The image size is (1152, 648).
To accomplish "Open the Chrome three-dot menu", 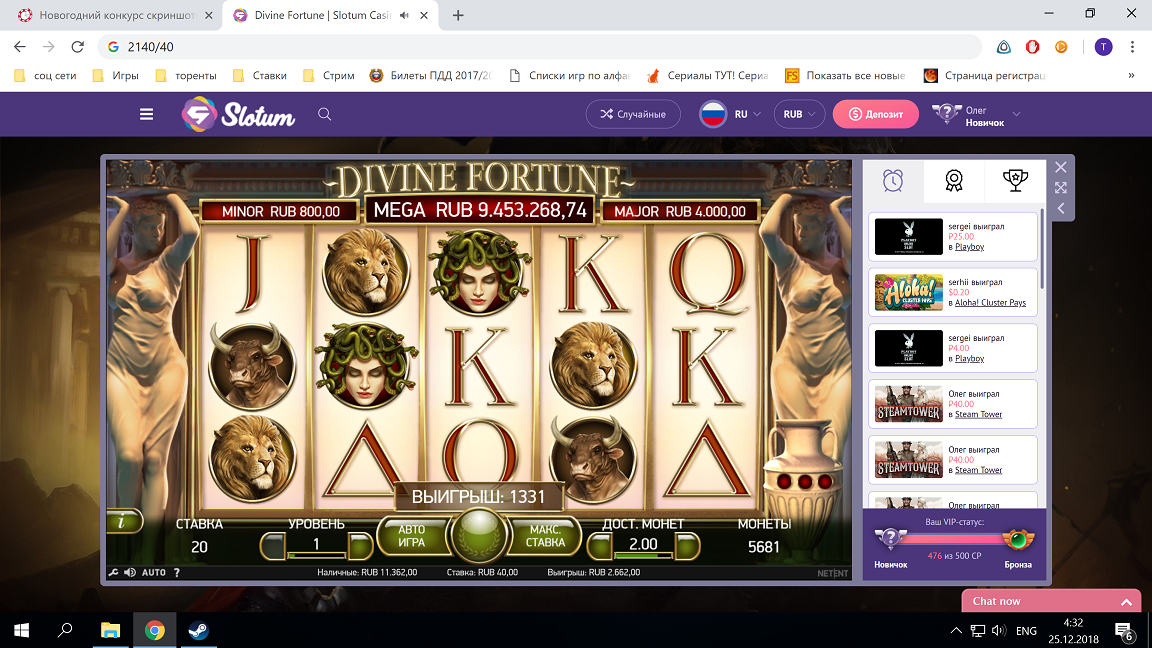I will [1132, 47].
